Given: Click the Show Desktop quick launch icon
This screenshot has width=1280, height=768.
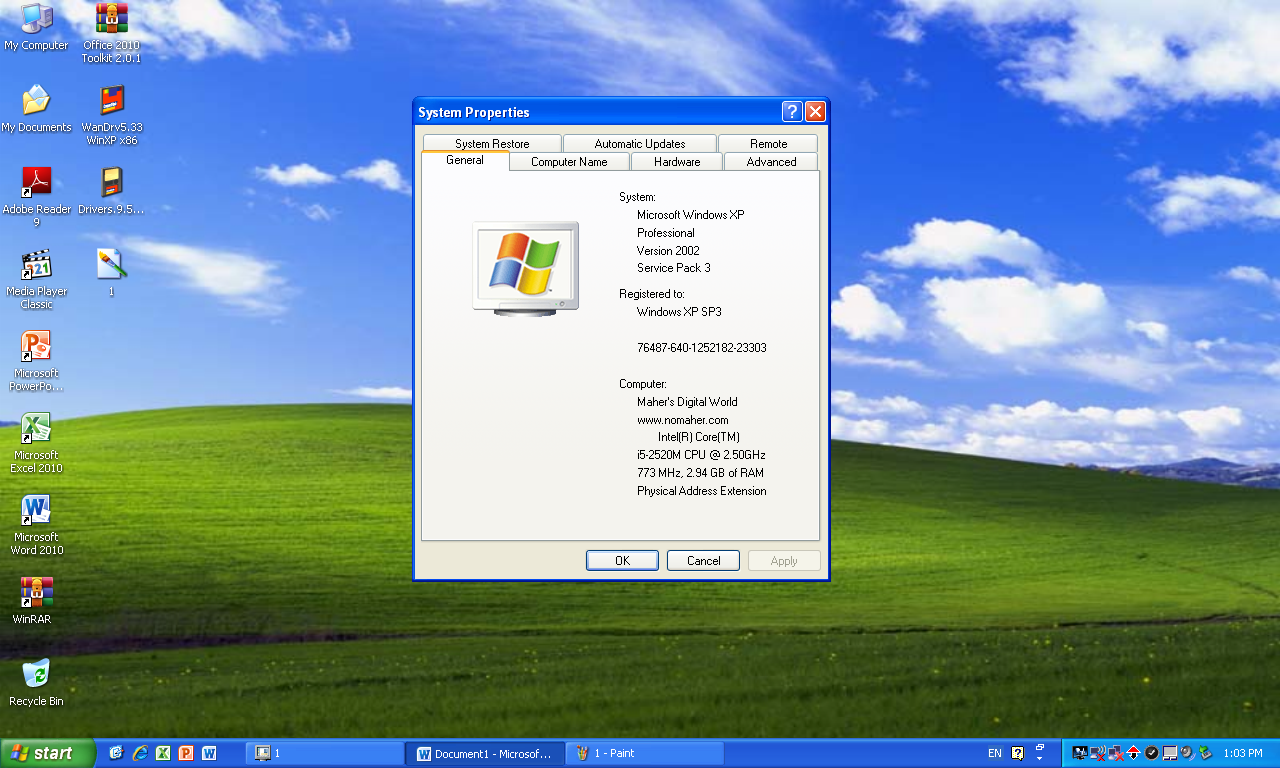Looking at the screenshot, I should click(116, 753).
